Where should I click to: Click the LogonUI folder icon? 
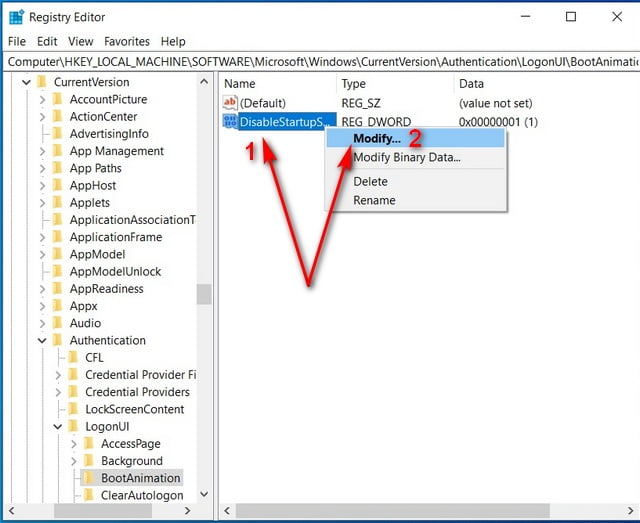click(73, 426)
